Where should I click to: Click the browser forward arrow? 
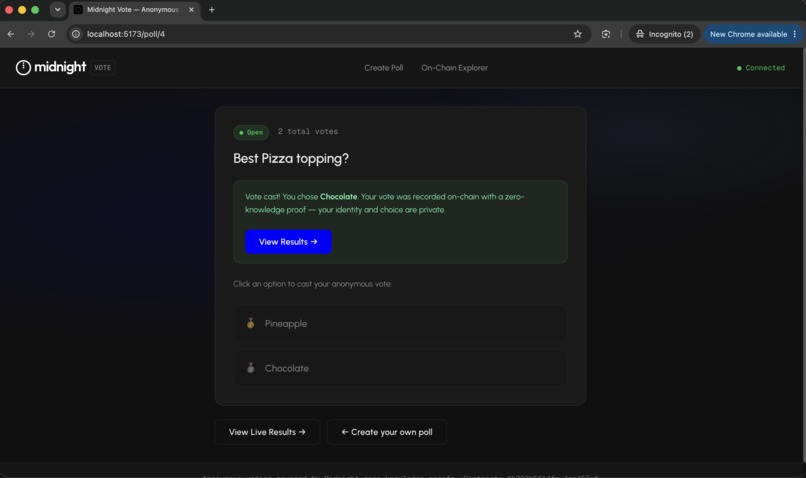click(31, 34)
